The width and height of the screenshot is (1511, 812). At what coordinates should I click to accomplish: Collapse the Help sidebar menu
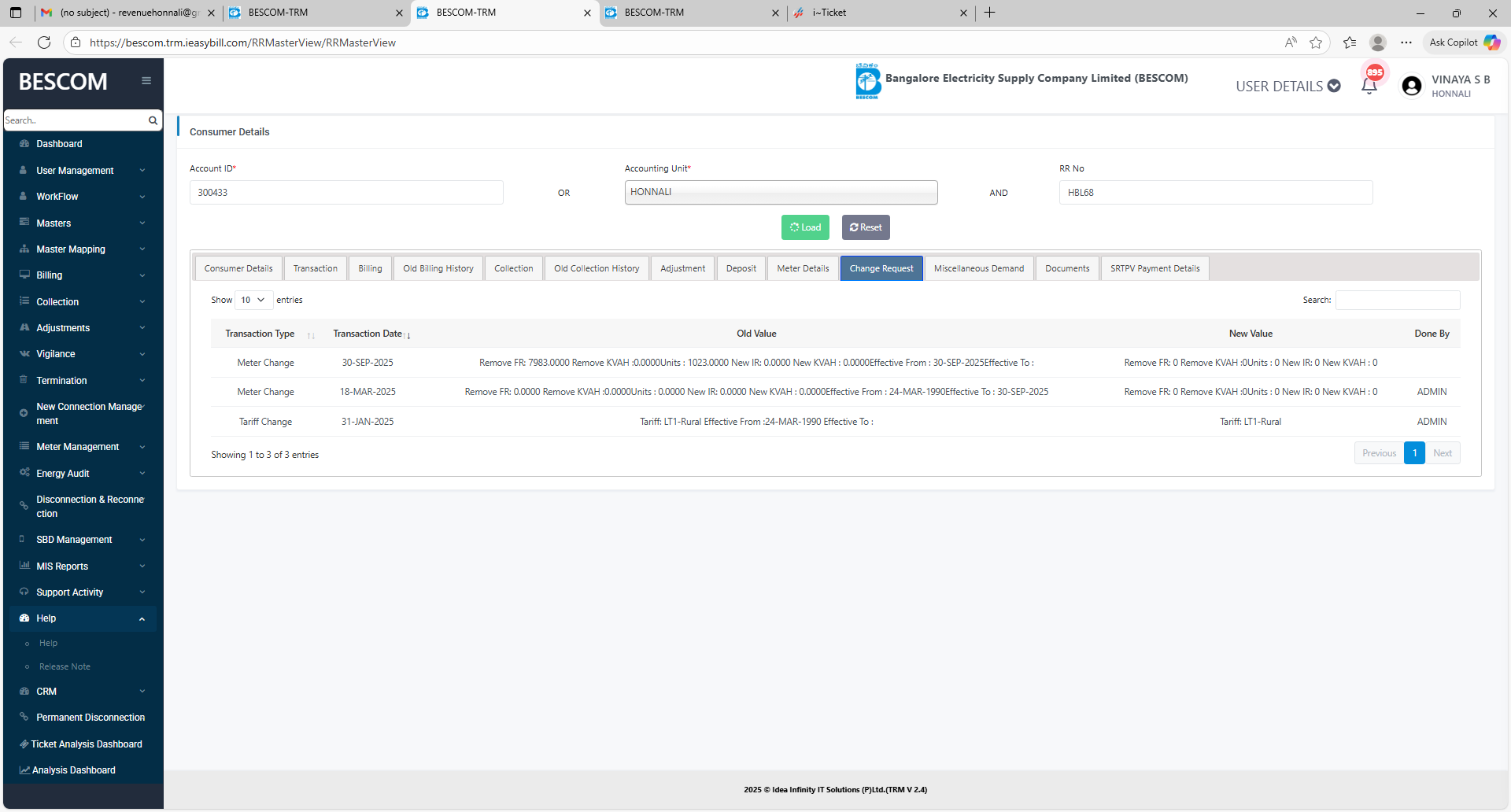82,618
